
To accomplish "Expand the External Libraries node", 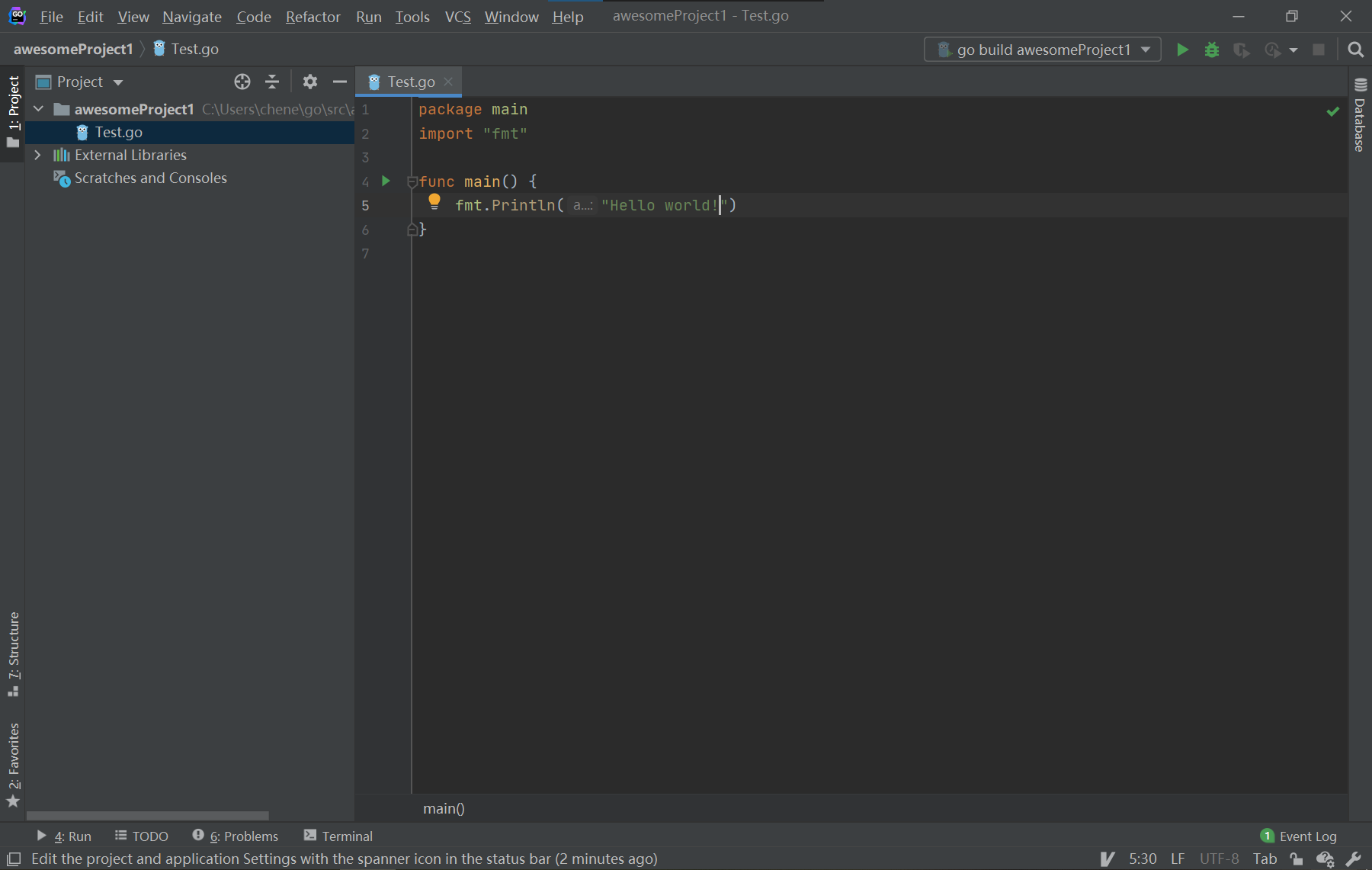I will point(37,155).
